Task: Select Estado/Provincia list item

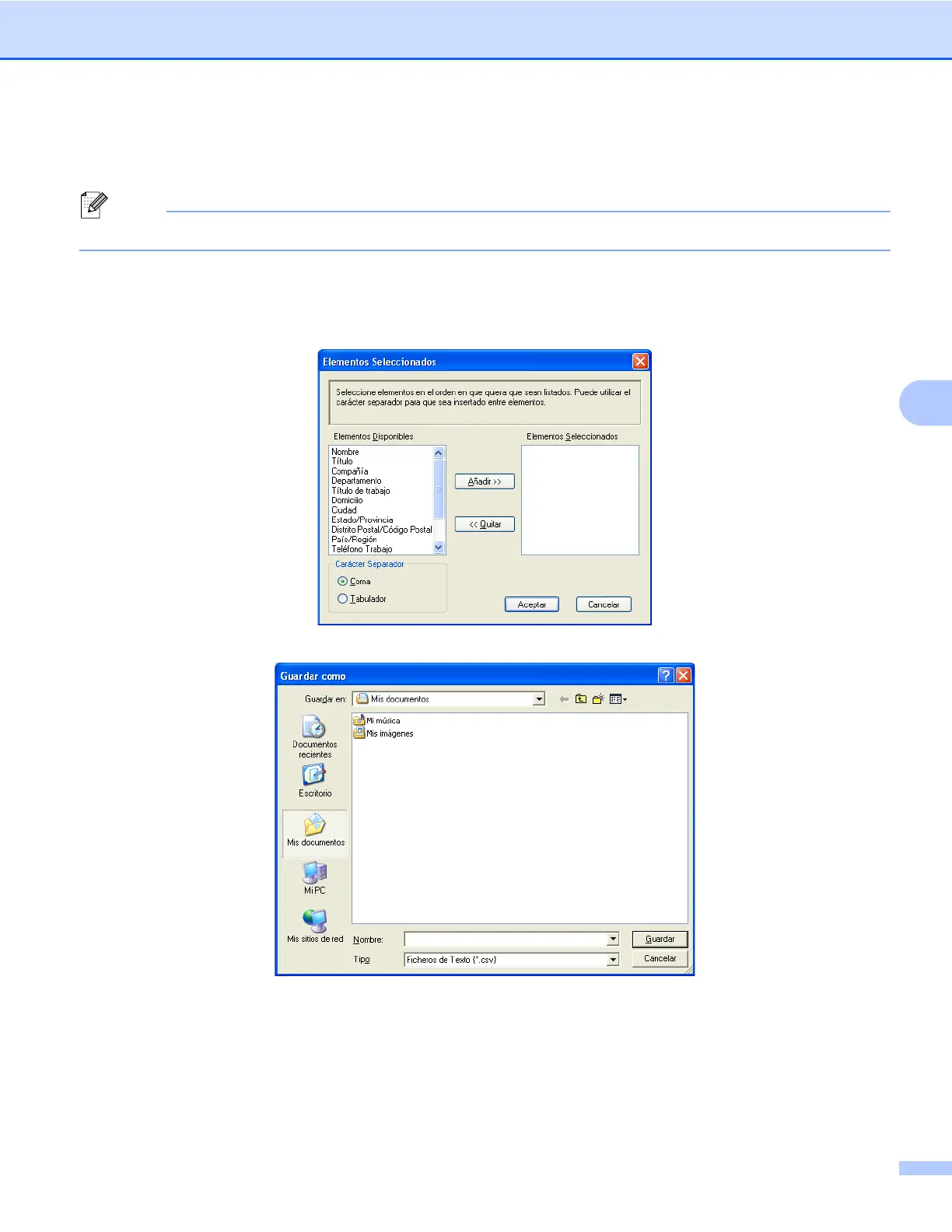Action: point(362,520)
